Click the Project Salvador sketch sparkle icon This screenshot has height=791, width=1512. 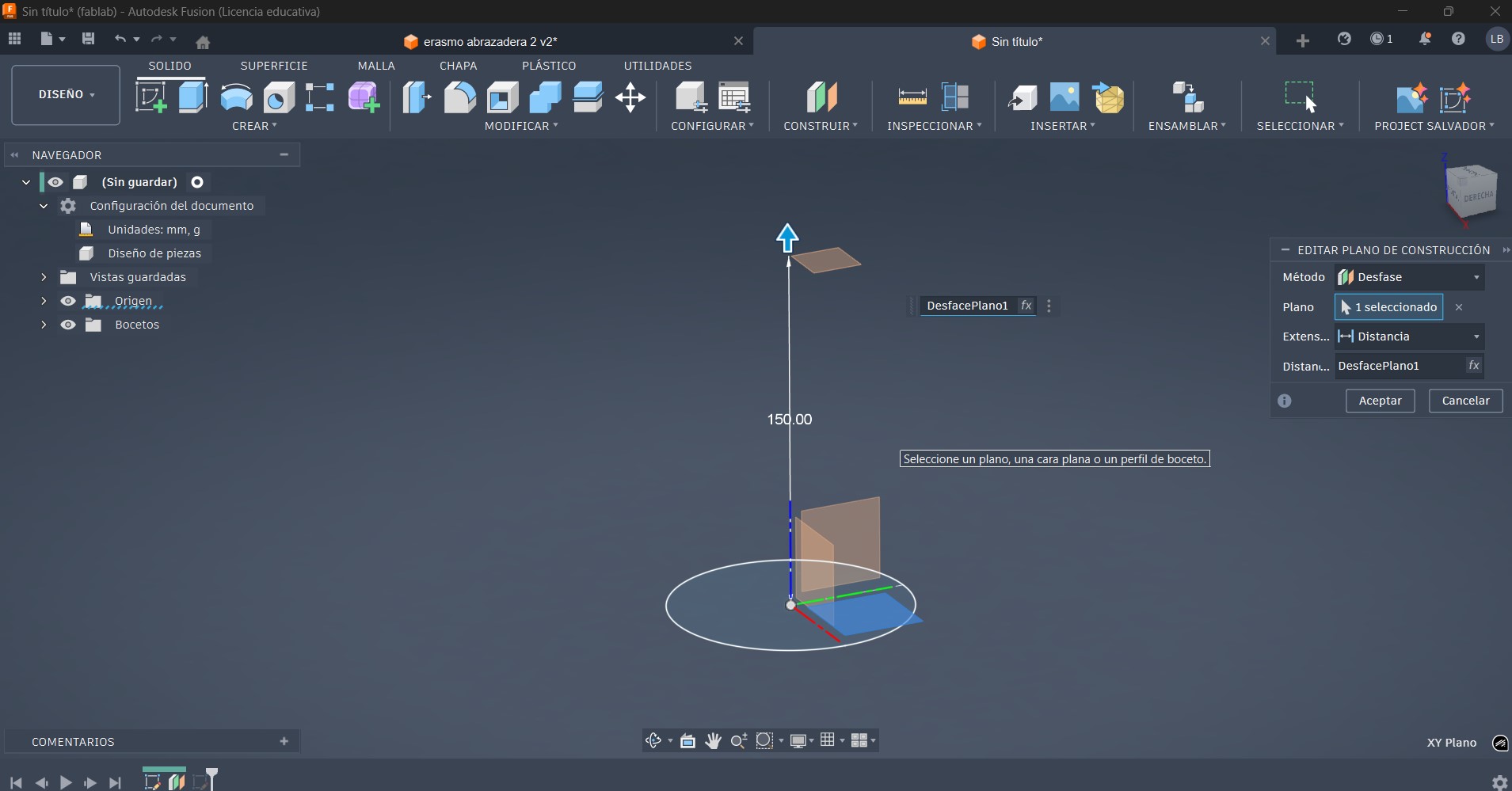pos(1454,97)
